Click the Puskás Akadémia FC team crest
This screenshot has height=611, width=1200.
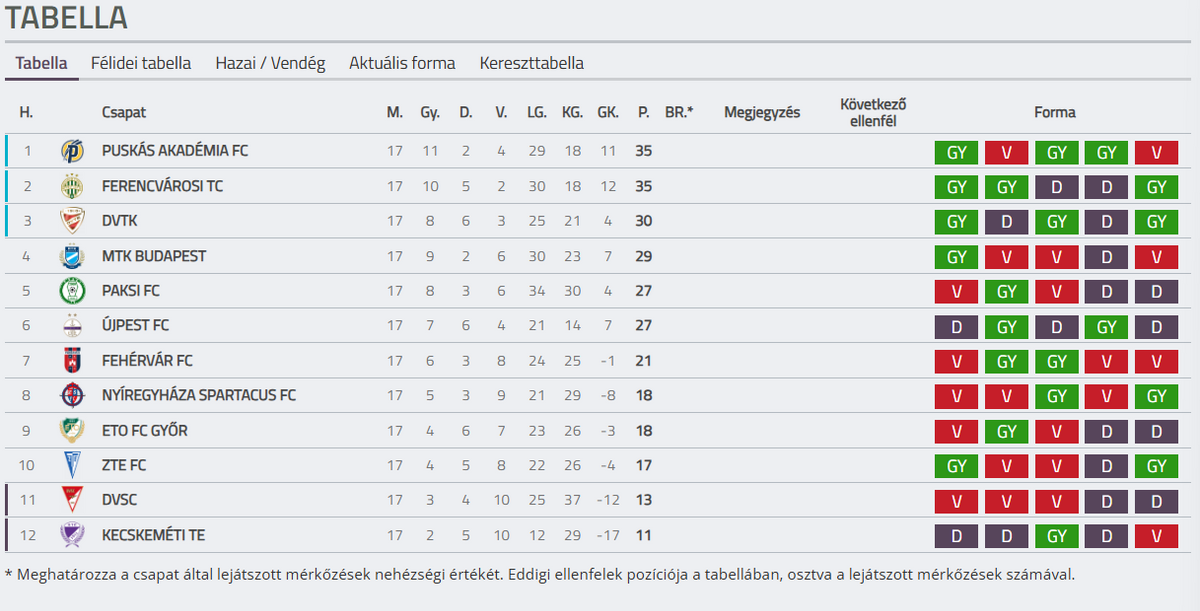point(72,151)
